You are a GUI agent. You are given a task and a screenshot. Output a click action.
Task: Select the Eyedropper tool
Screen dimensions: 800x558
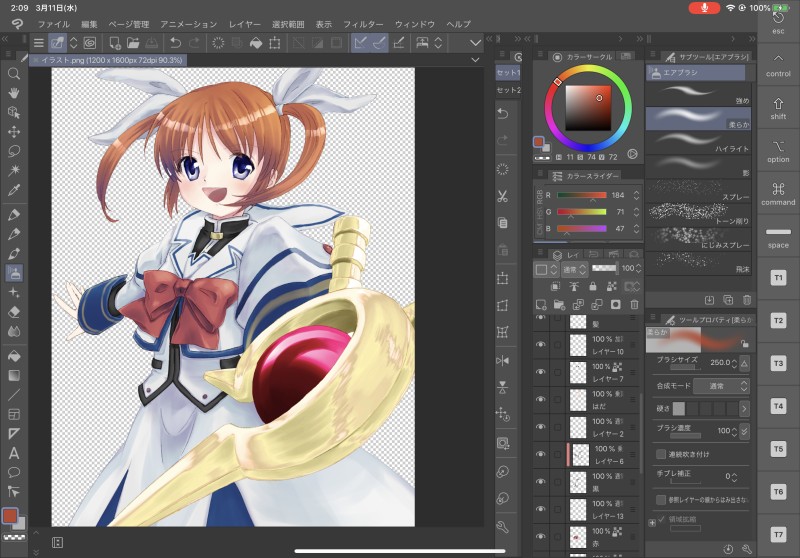[x=14, y=190]
